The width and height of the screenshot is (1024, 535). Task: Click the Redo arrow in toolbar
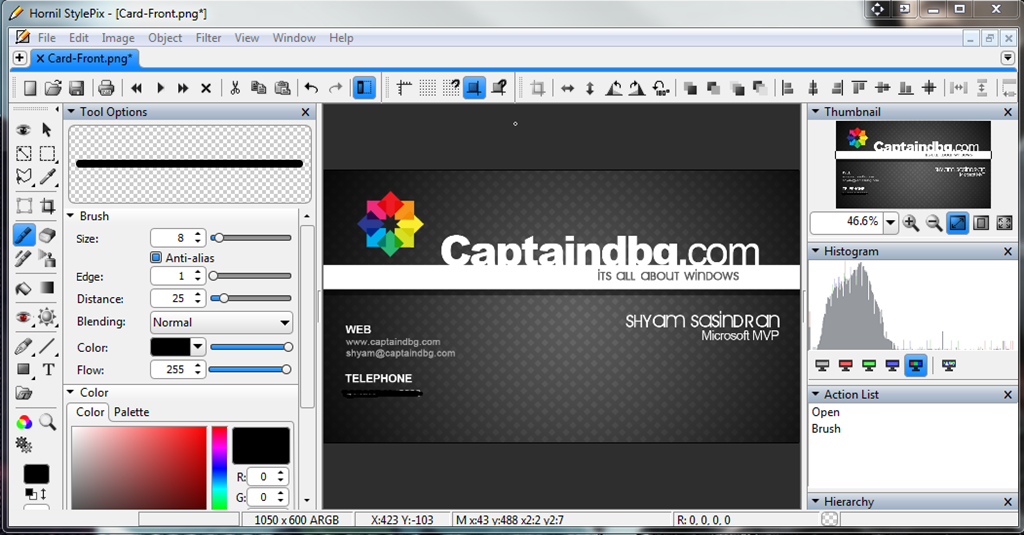point(336,88)
